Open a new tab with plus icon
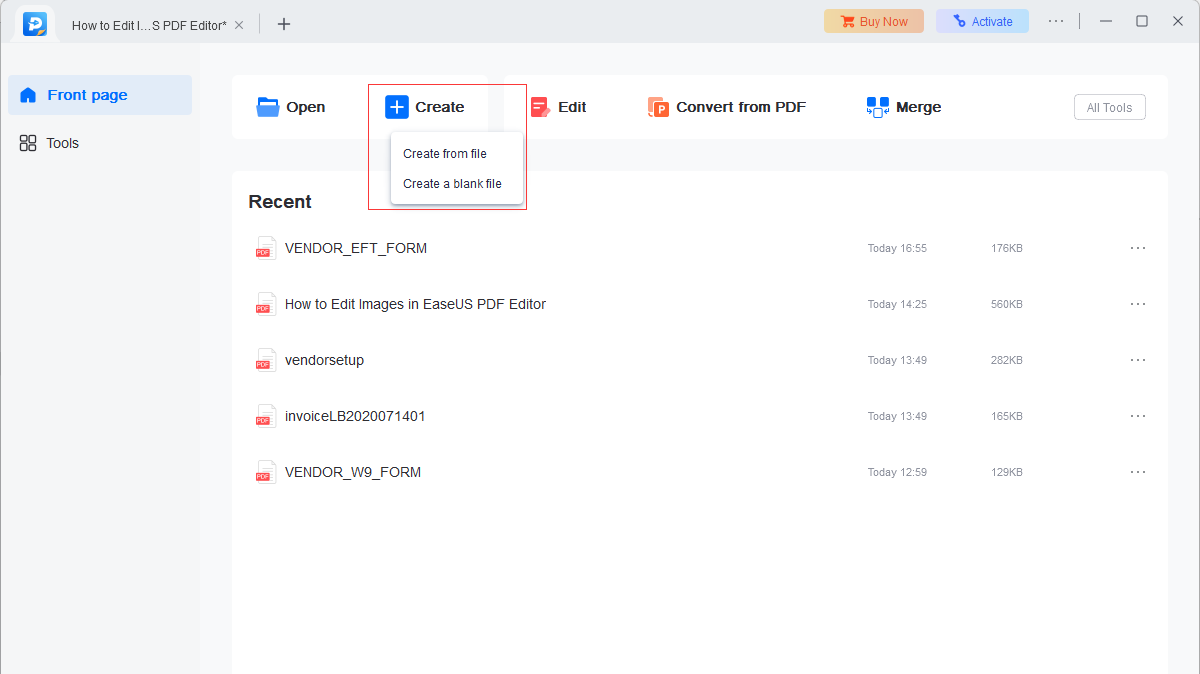Viewport: 1200px width, 674px height. (x=284, y=24)
